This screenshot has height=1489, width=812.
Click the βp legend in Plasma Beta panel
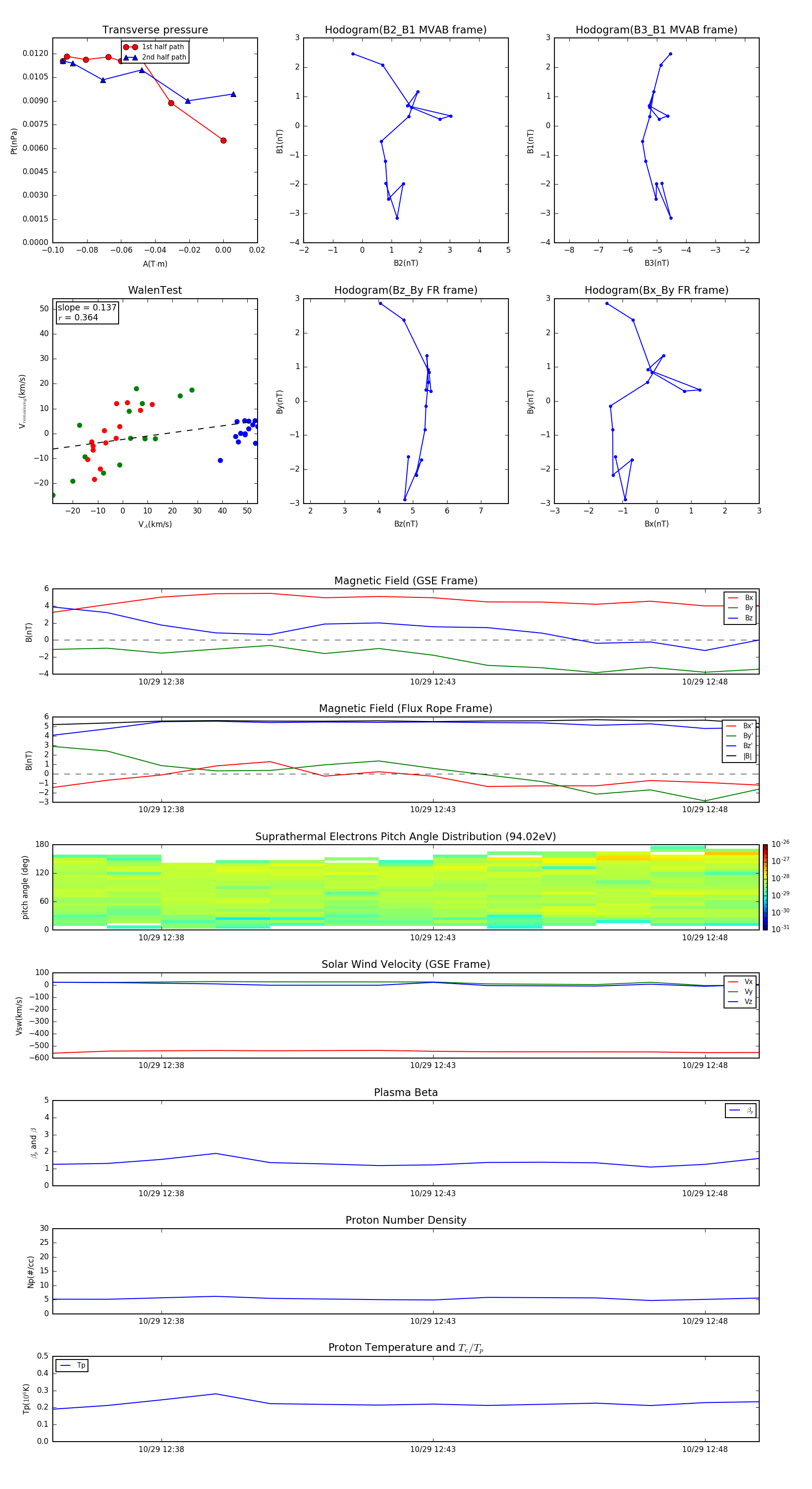click(x=741, y=1110)
